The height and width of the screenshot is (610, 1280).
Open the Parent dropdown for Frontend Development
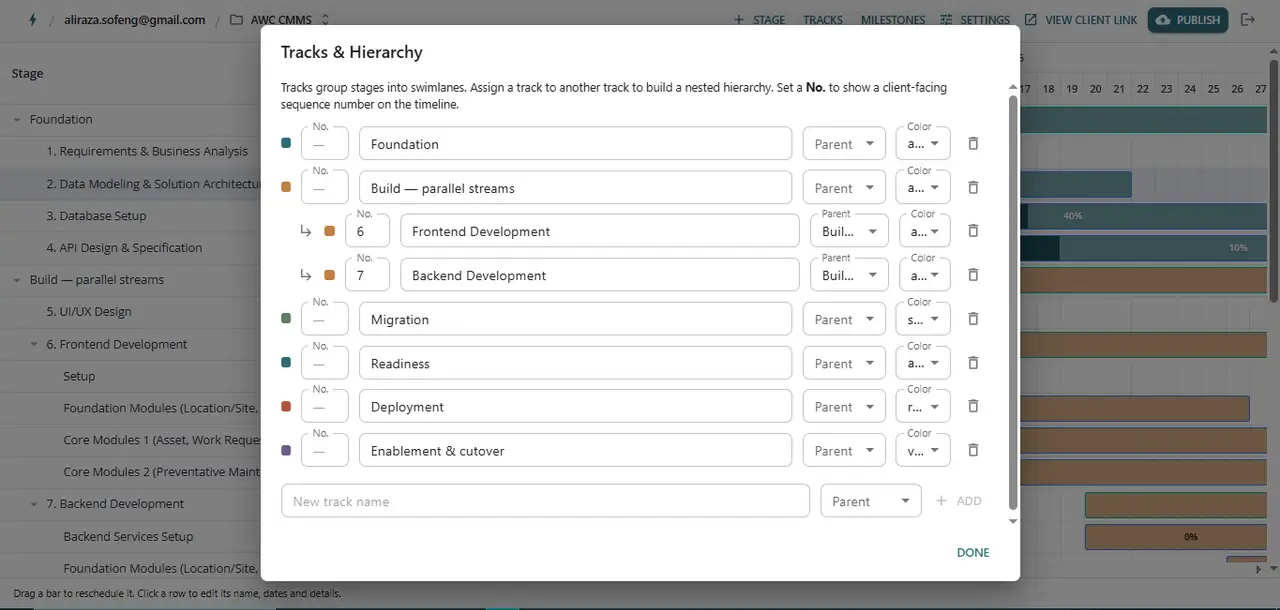[849, 231]
